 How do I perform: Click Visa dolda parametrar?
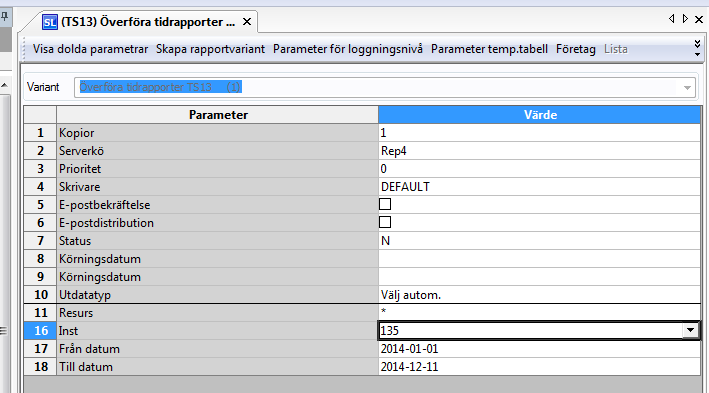point(90,49)
